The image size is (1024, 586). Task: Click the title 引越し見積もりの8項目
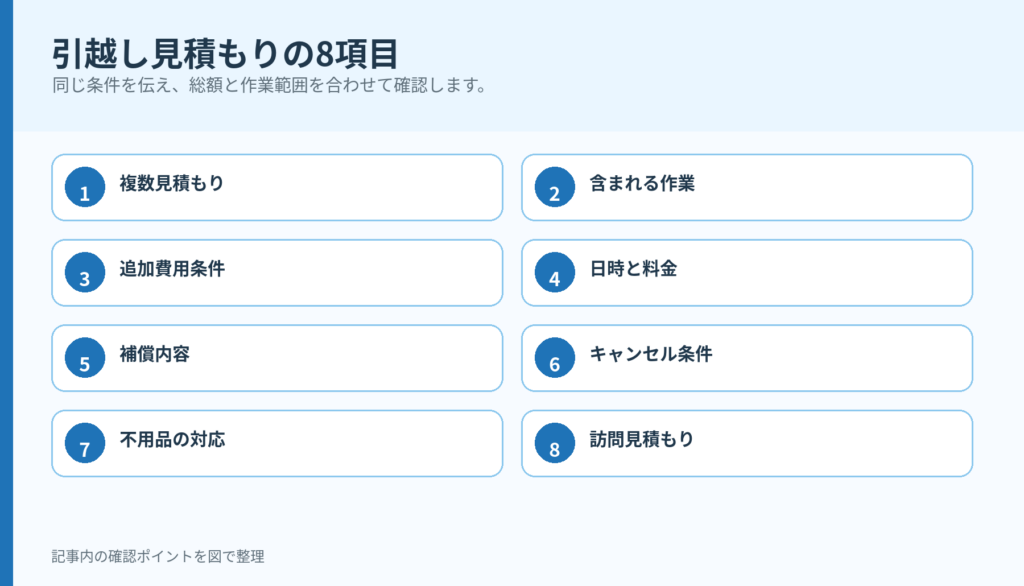(x=225, y=54)
